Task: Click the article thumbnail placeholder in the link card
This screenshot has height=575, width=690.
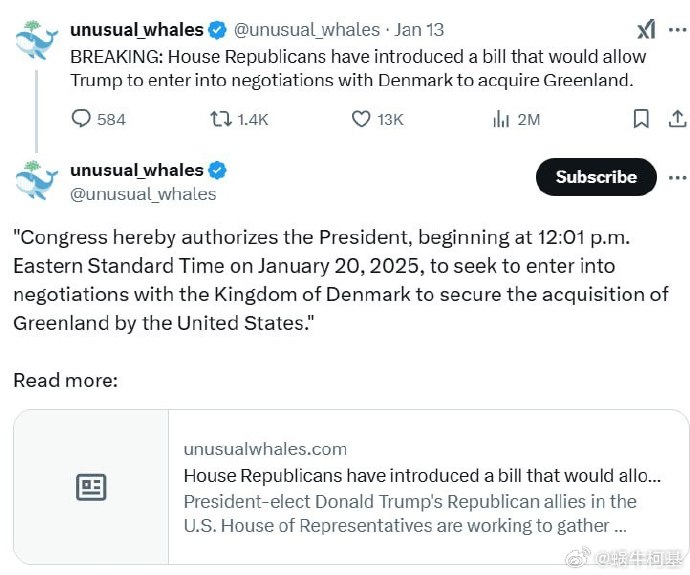Action: 91,487
